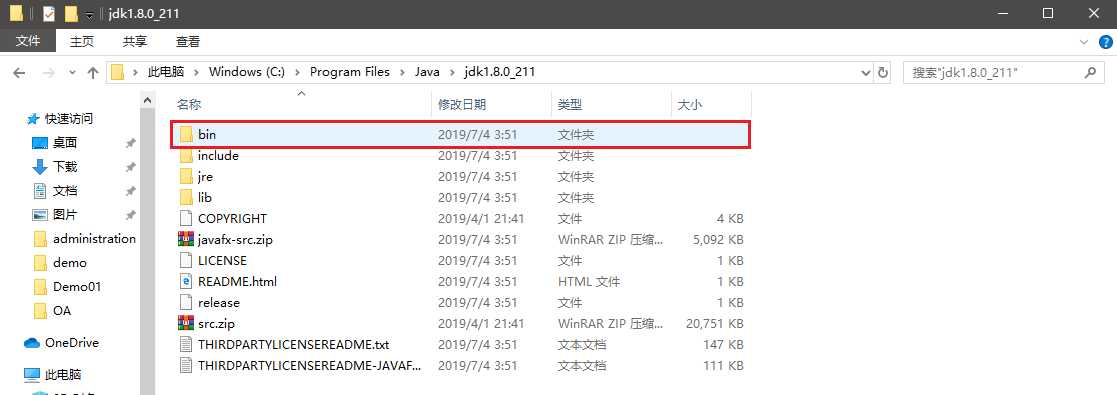The height and width of the screenshot is (395, 1117).
Task: Sort by 名称 column header
Action: [x=189, y=105]
